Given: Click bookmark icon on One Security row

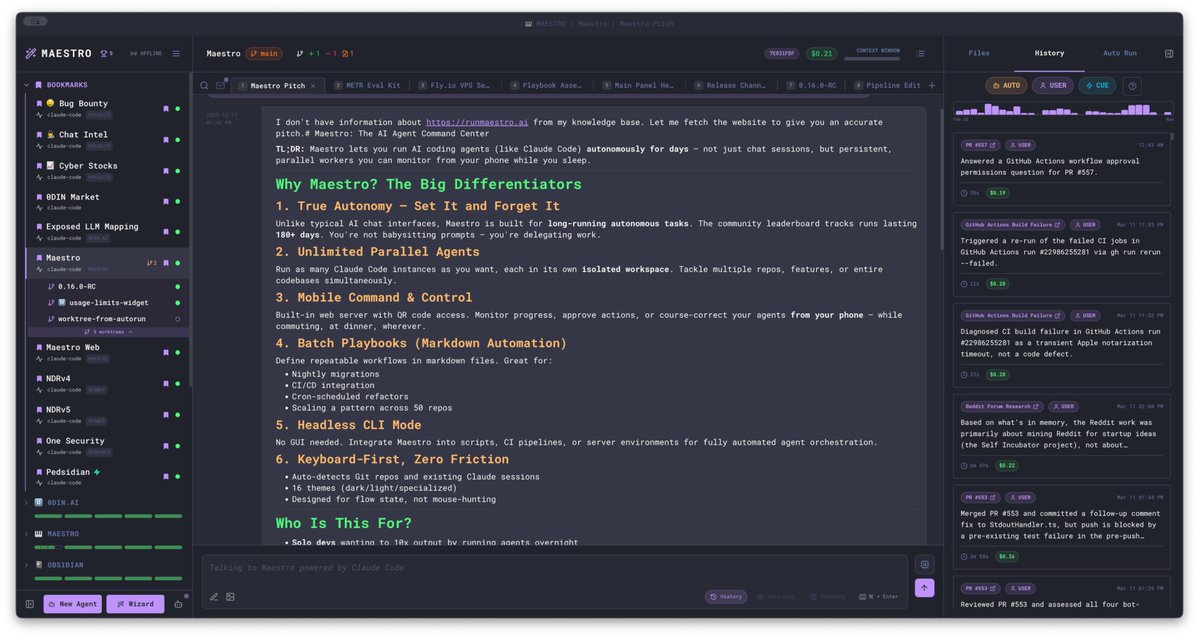Looking at the screenshot, I should click(x=166, y=445).
